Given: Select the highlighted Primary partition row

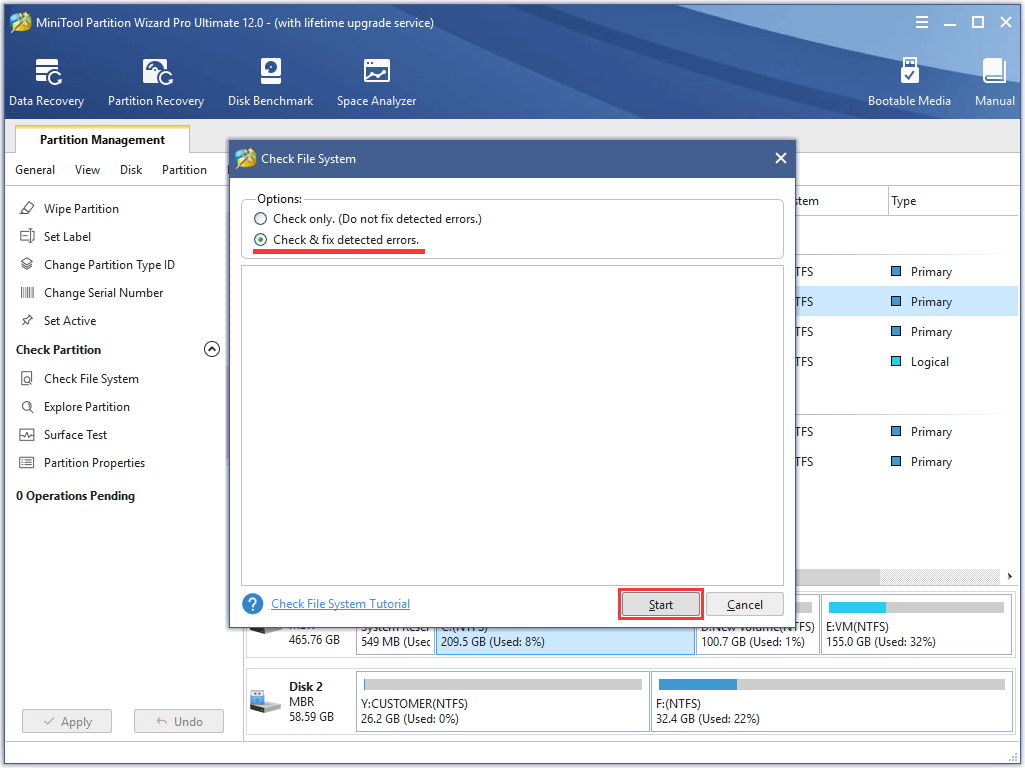Looking at the screenshot, I should pyautogui.click(x=907, y=301).
